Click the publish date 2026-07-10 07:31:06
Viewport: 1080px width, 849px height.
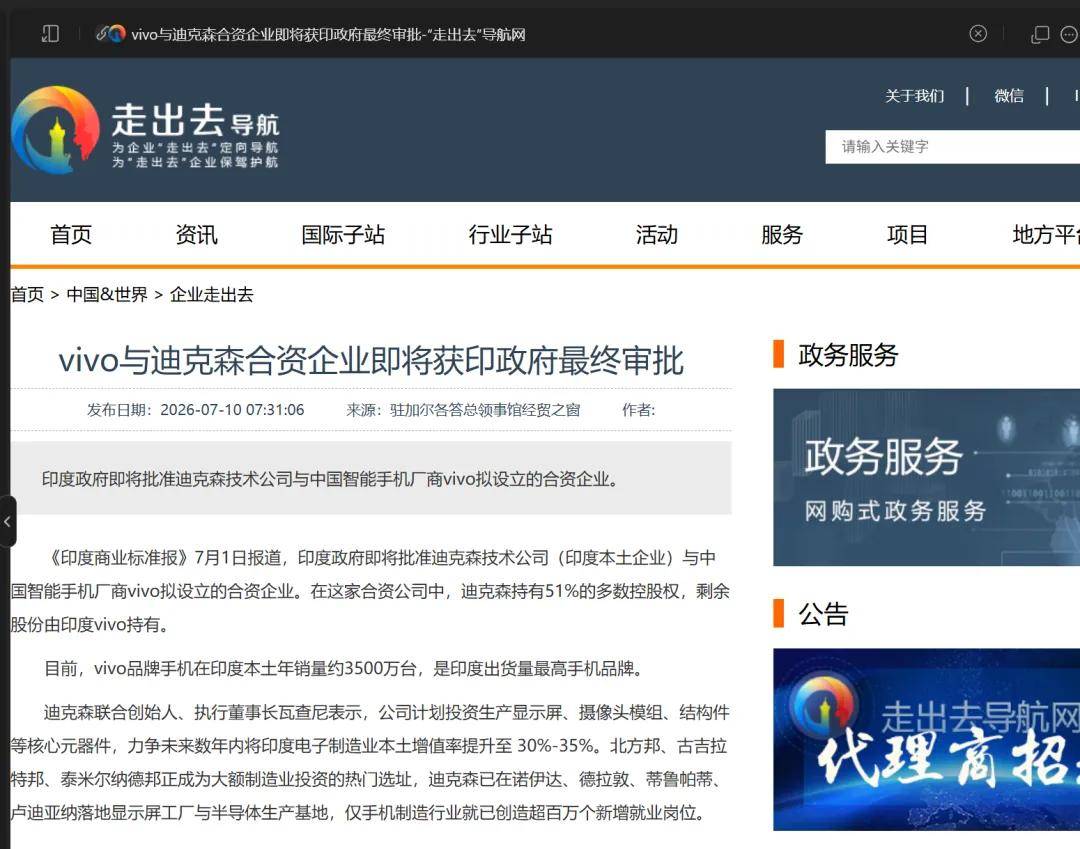click(x=232, y=410)
